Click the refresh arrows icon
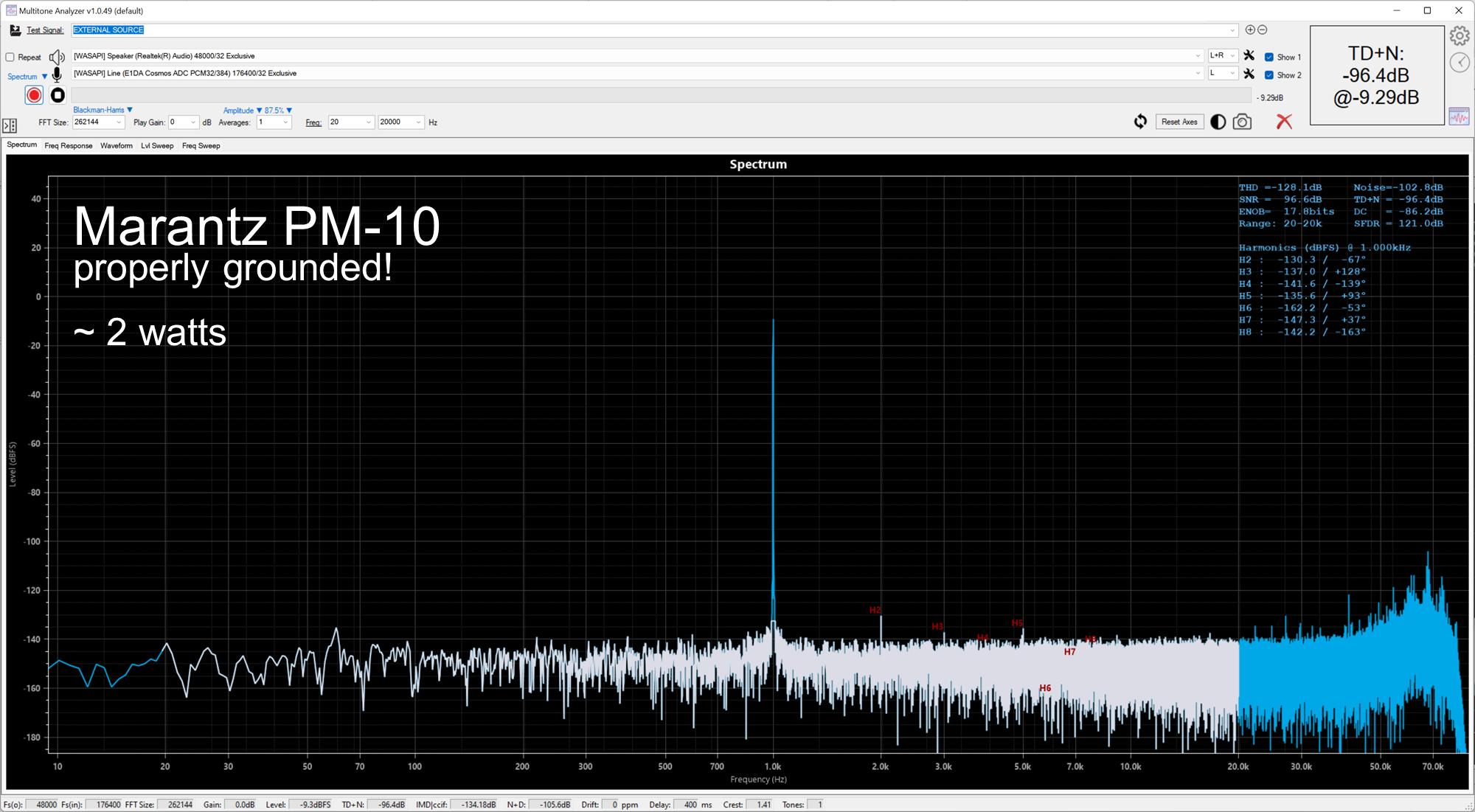1475x812 pixels. pos(1140,122)
